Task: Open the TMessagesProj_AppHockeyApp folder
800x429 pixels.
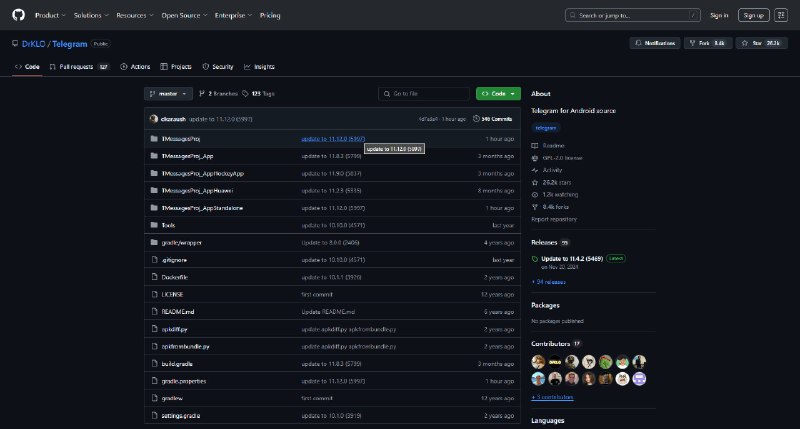Action: pos(203,173)
